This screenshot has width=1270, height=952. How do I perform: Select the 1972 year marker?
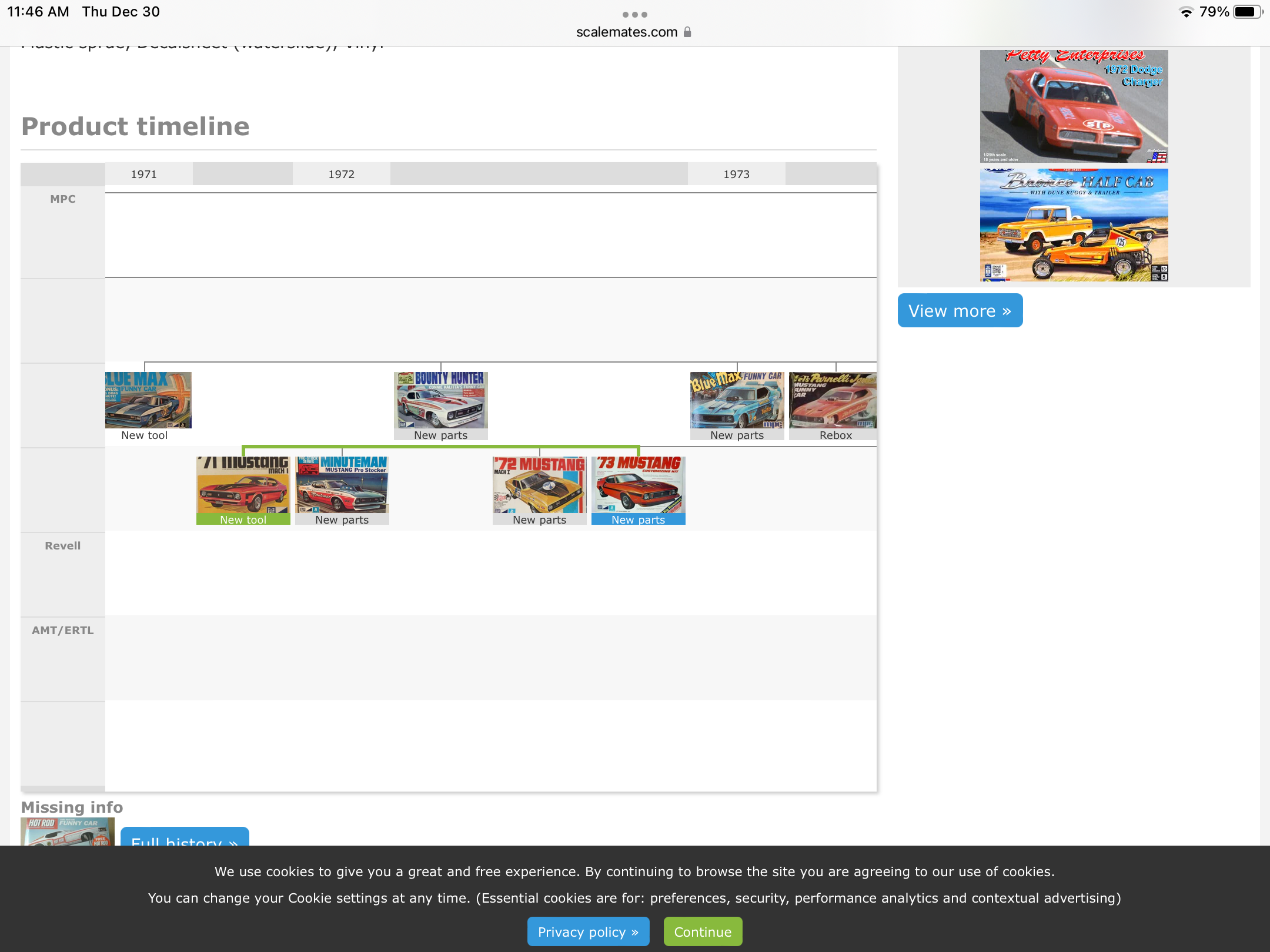(x=342, y=175)
